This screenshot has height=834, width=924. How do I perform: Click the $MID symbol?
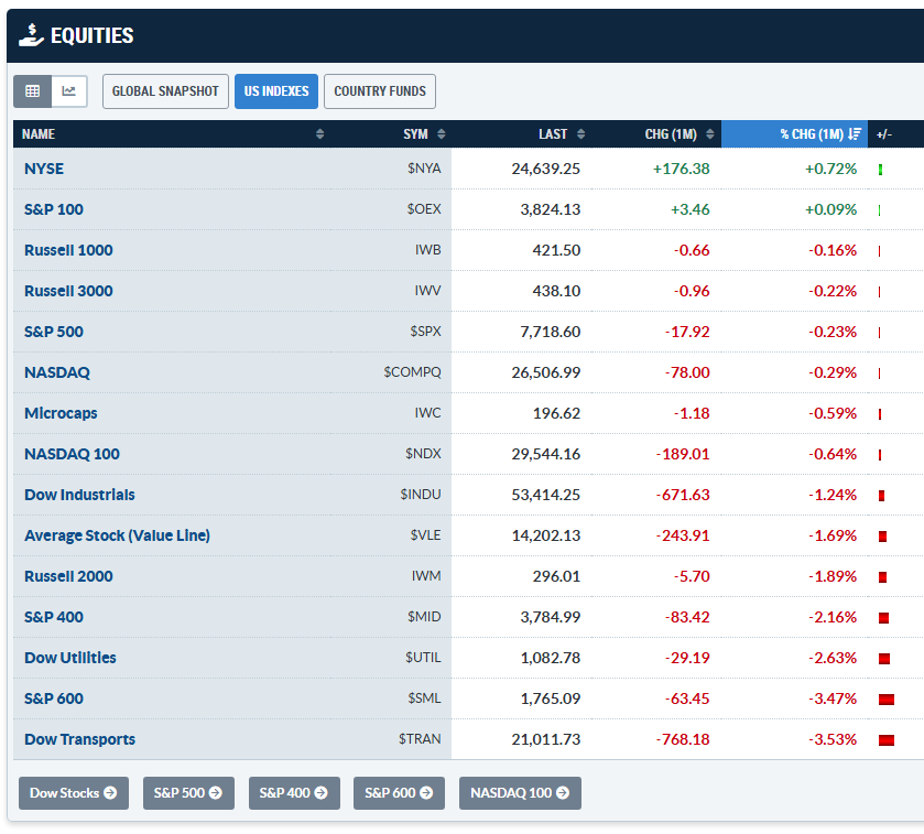424,617
